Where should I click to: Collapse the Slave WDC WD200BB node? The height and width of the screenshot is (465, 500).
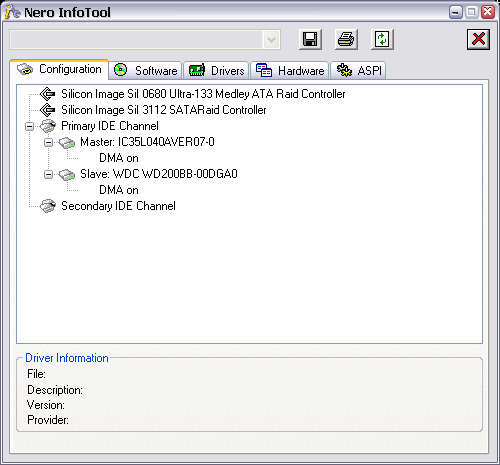pyautogui.click(x=48, y=174)
